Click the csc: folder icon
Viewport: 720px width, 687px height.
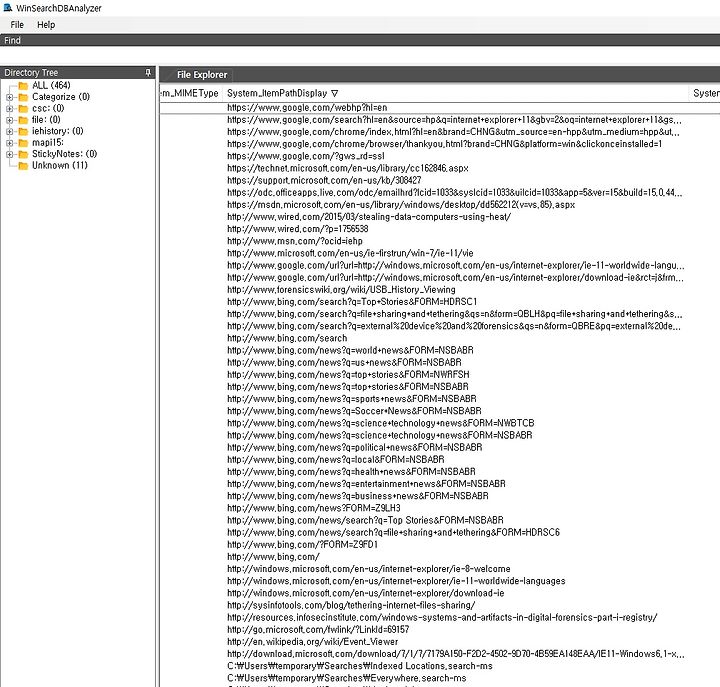click(23, 109)
